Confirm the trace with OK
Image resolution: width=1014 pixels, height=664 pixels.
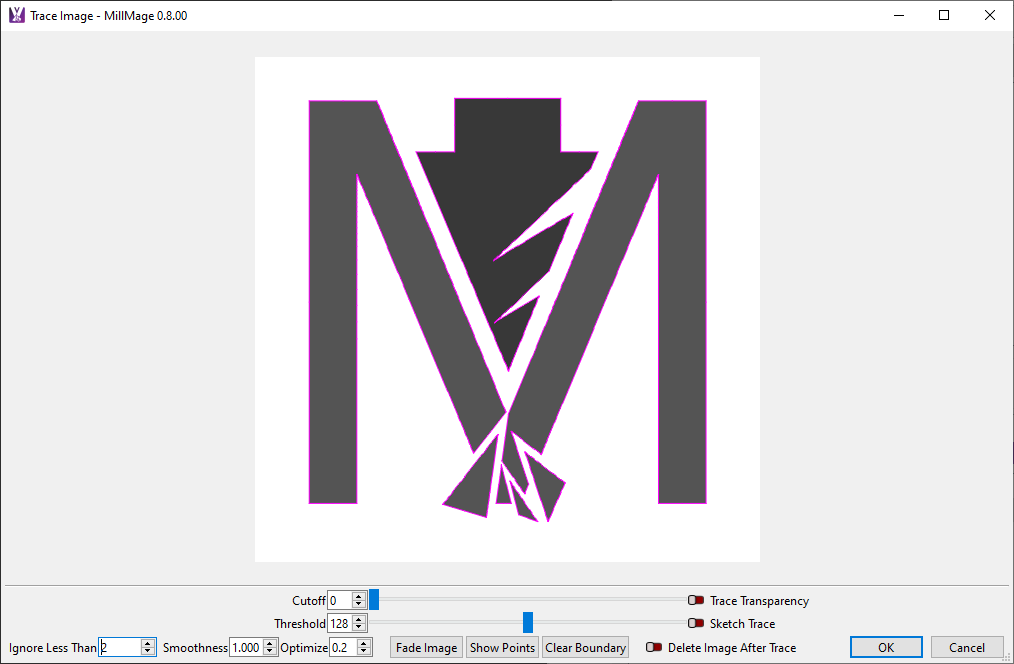point(886,648)
